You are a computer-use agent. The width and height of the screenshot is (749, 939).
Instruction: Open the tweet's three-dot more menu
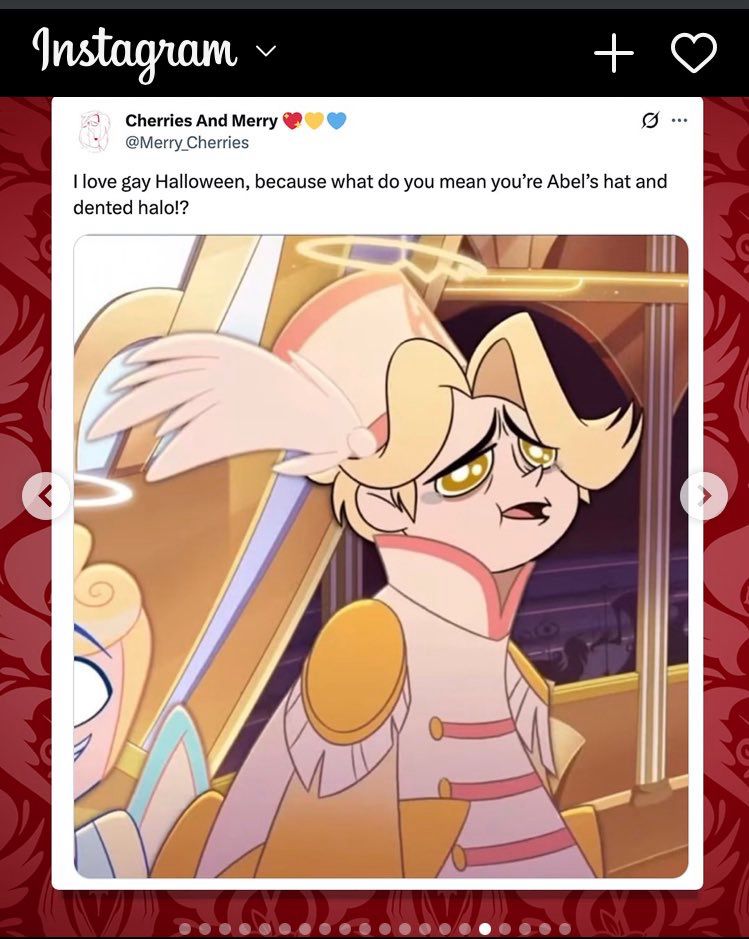click(x=679, y=120)
